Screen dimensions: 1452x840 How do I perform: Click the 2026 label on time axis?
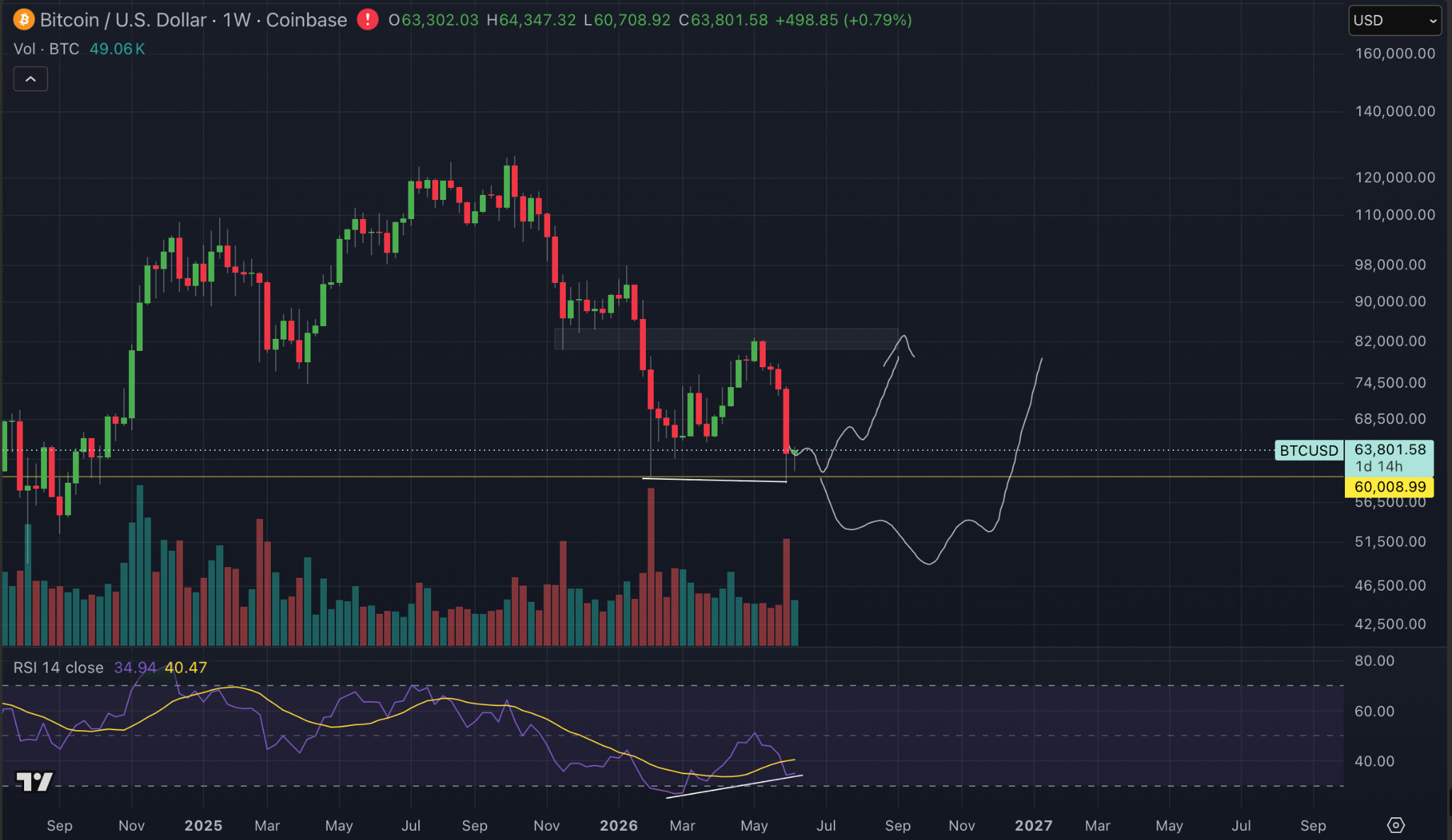click(x=618, y=826)
